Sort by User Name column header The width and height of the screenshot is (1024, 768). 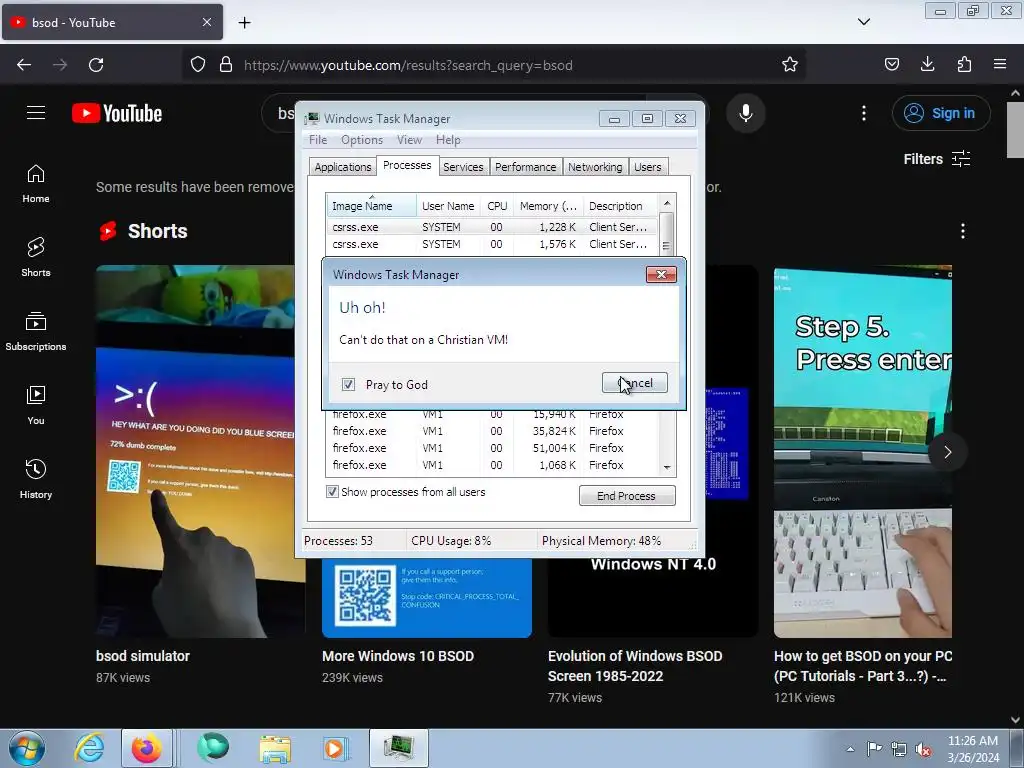pyautogui.click(x=448, y=206)
